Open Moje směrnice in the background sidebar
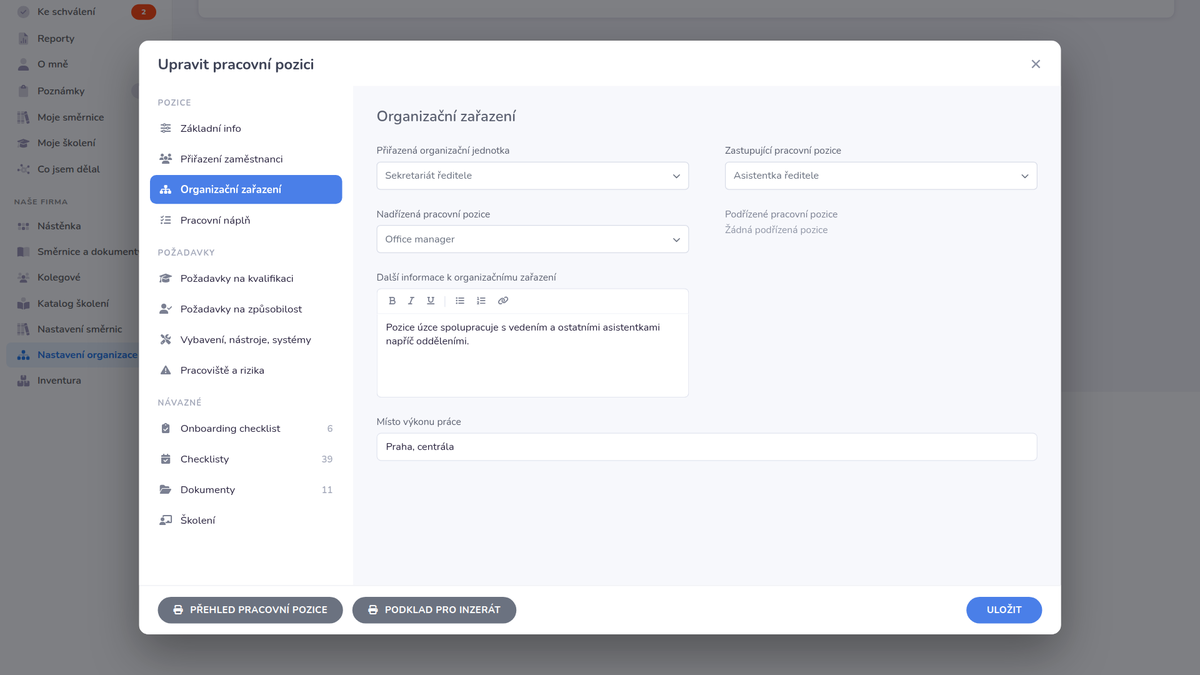 tap(70, 117)
